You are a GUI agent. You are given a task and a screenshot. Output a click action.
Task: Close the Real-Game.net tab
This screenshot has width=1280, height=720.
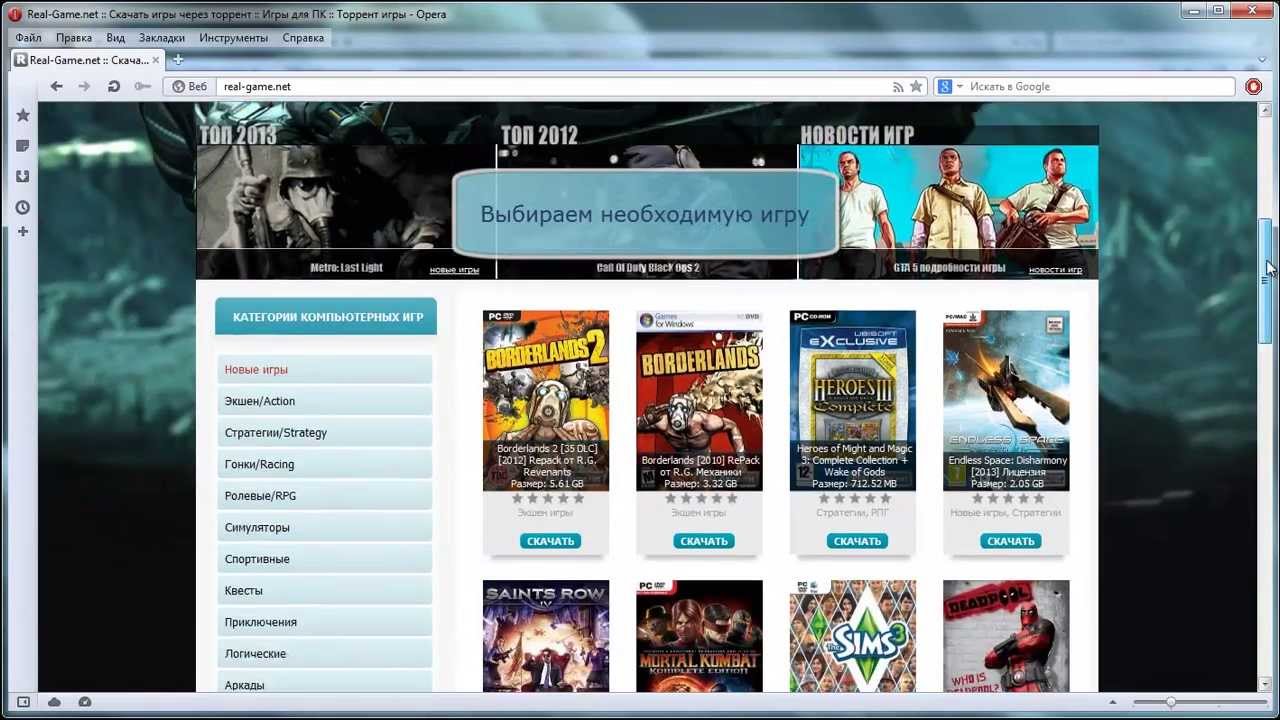click(158, 60)
